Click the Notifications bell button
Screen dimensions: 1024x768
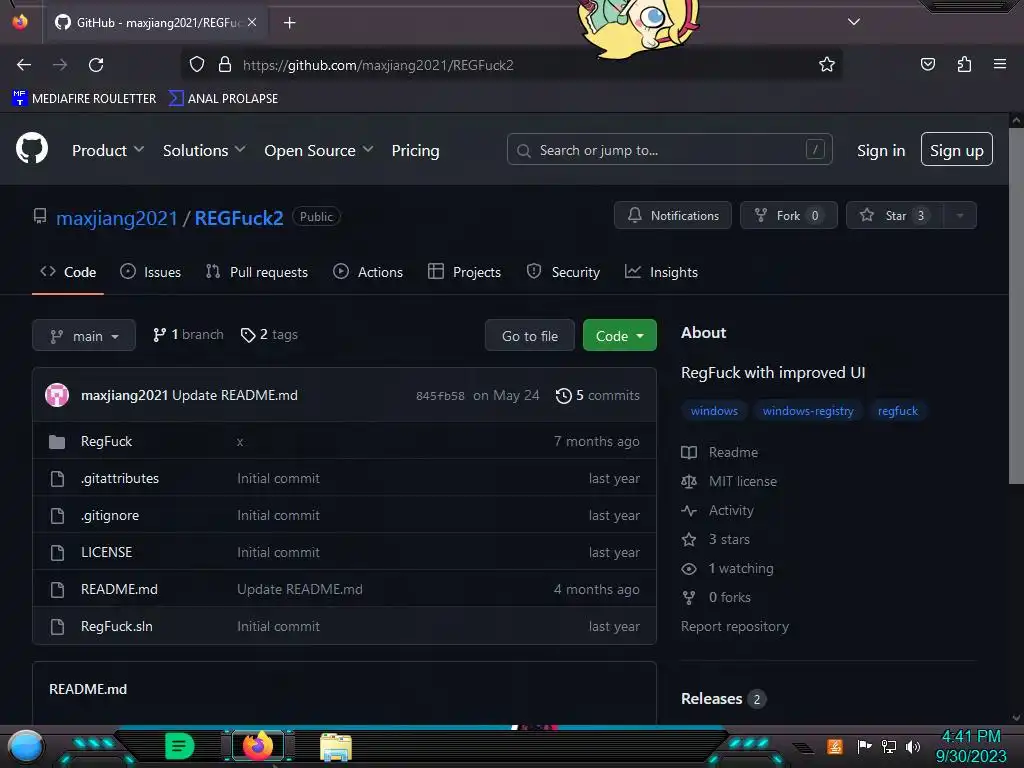[x=673, y=216]
